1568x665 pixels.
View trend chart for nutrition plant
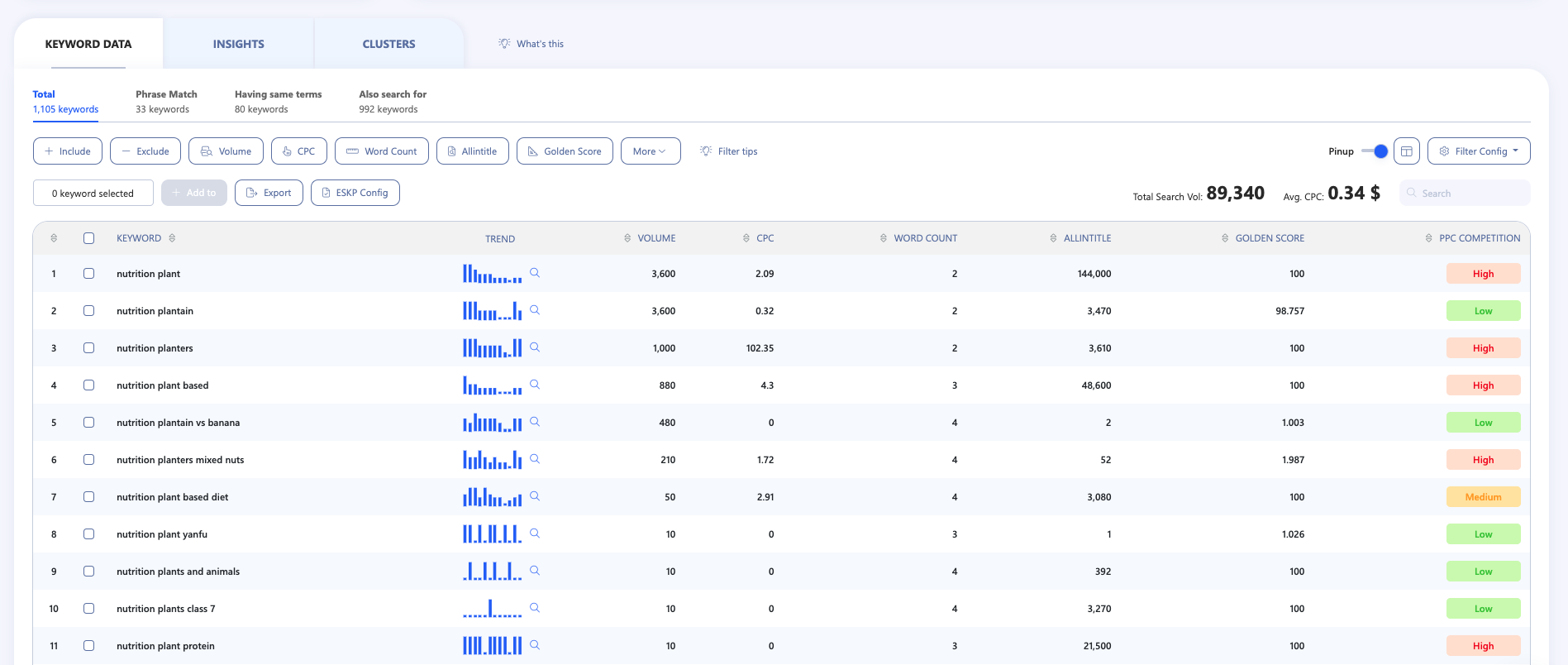492,273
